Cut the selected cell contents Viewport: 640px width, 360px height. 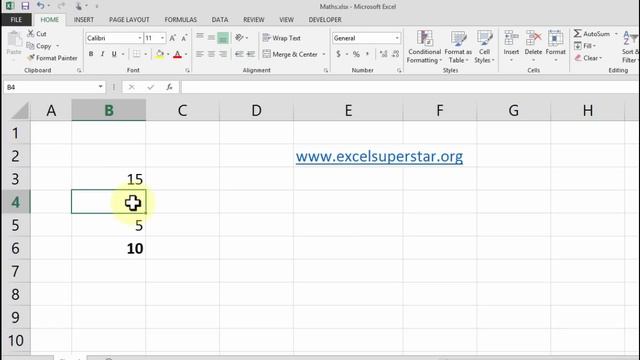[37, 34]
